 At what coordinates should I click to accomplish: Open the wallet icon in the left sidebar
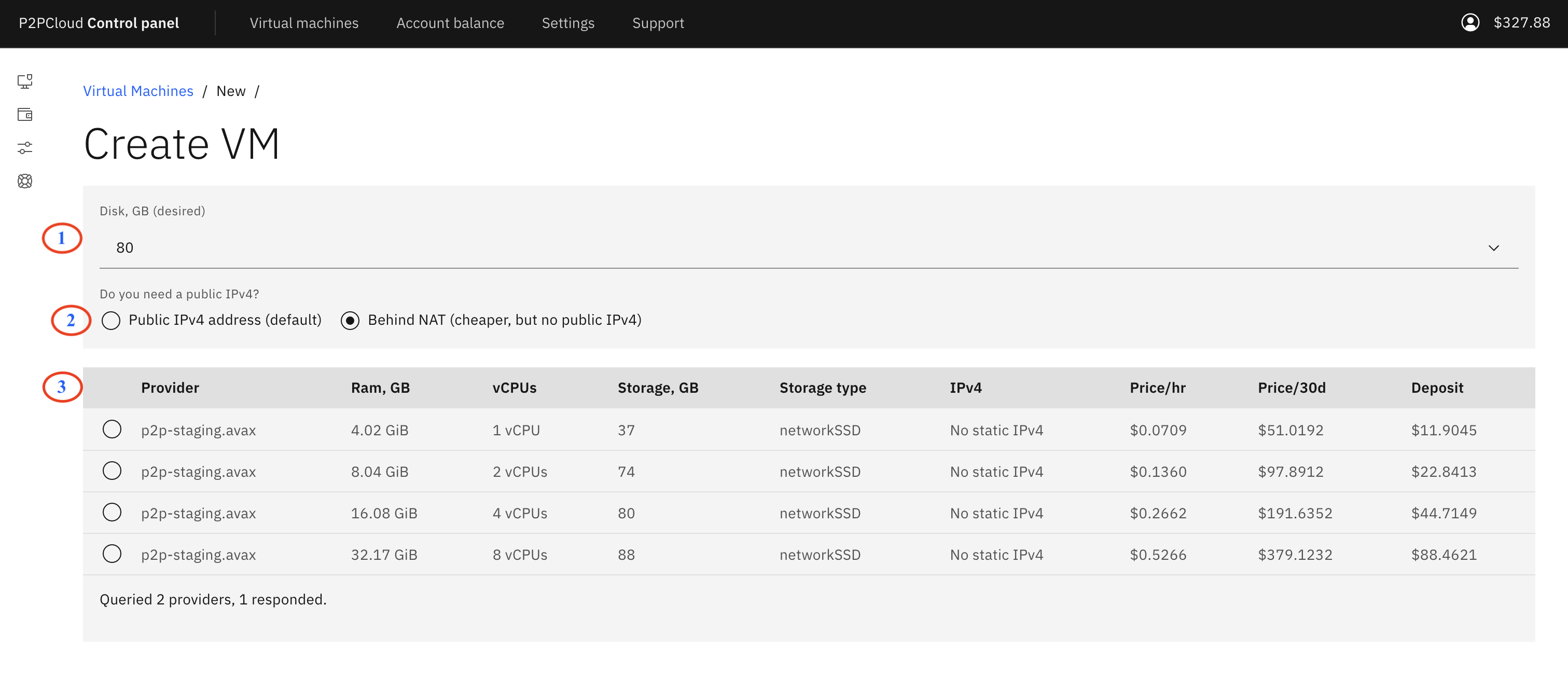[x=24, y=115]
